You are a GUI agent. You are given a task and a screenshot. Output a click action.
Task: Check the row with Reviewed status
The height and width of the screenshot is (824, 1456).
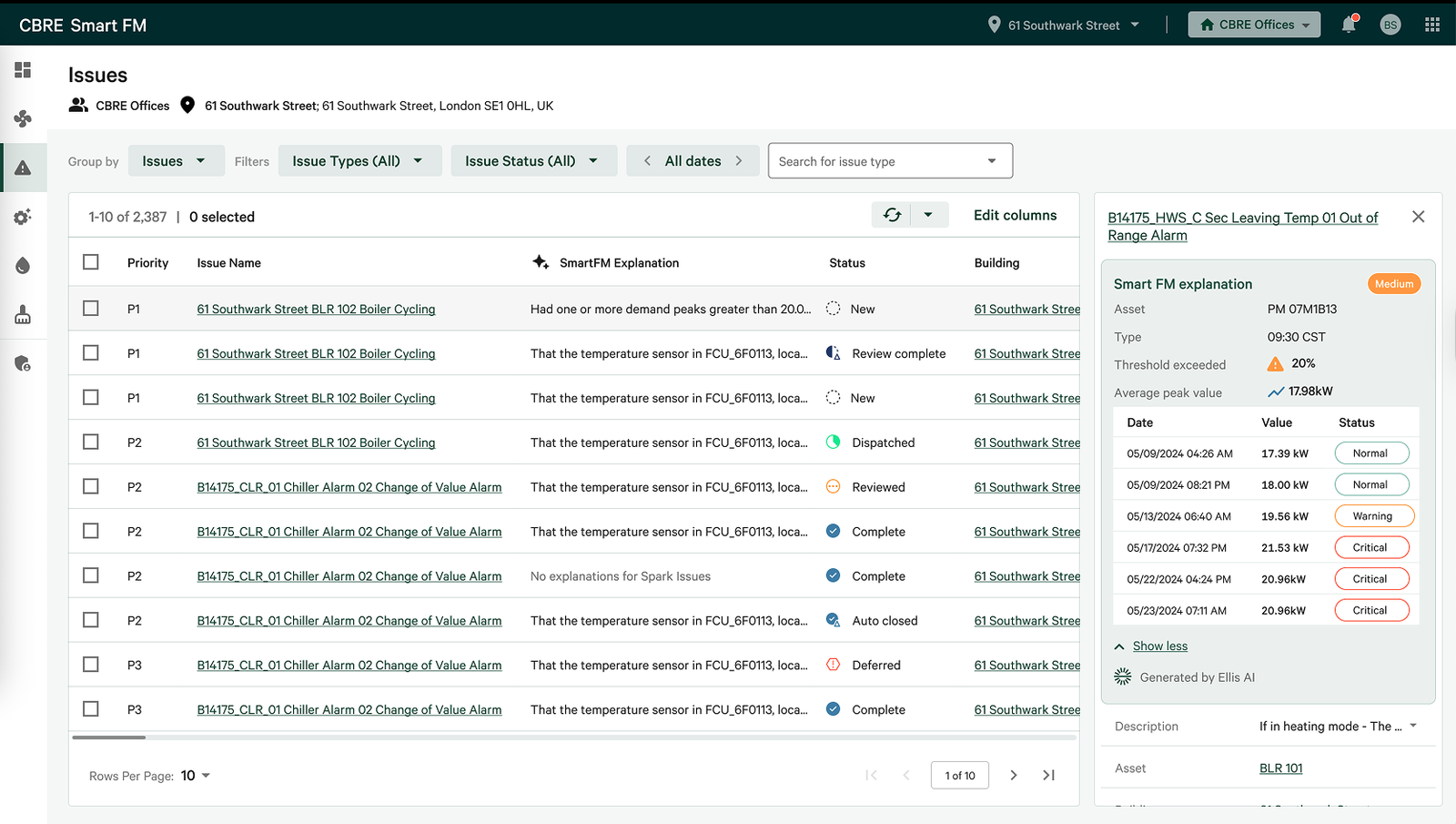click(x=91, y=486)
